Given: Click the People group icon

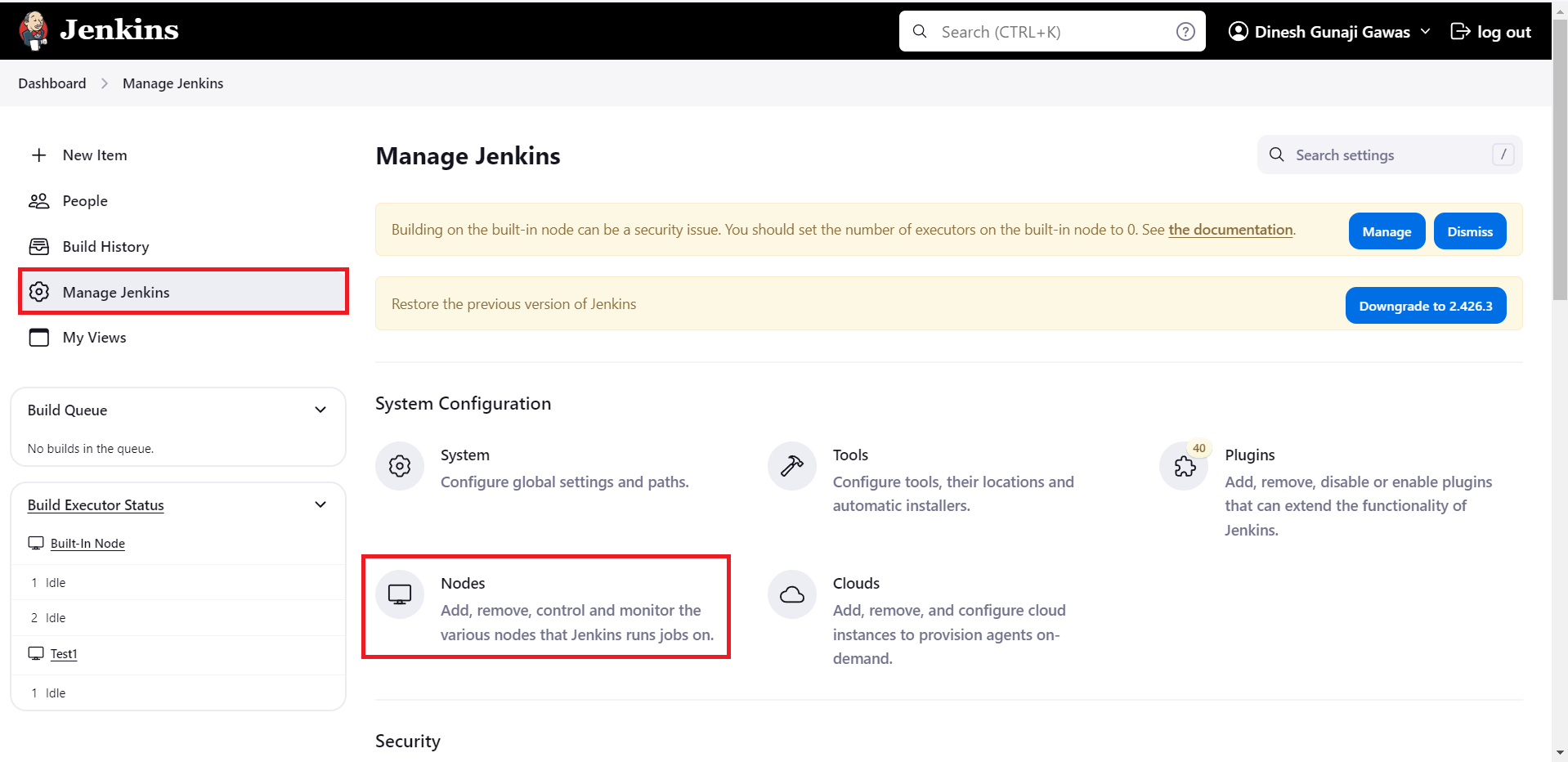Looking at the screenshot, I should tap(38, 201).
